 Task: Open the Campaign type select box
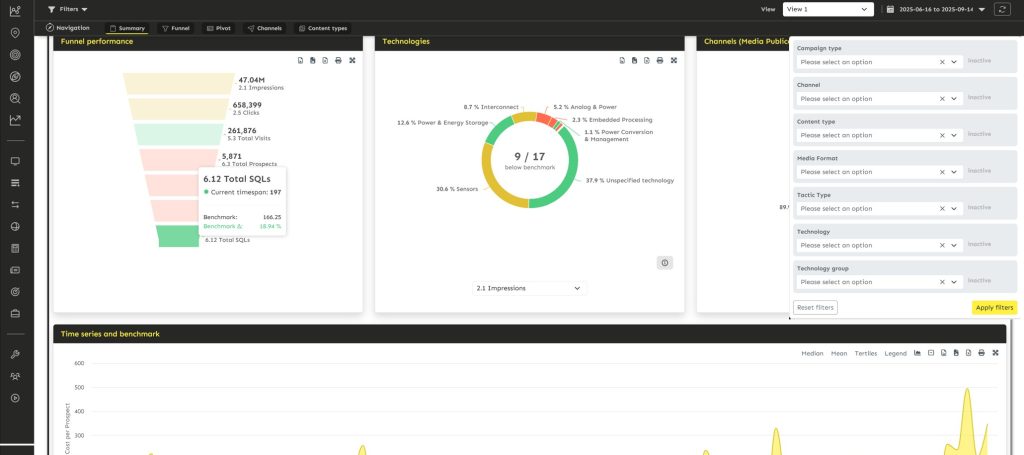coord(879,62)
